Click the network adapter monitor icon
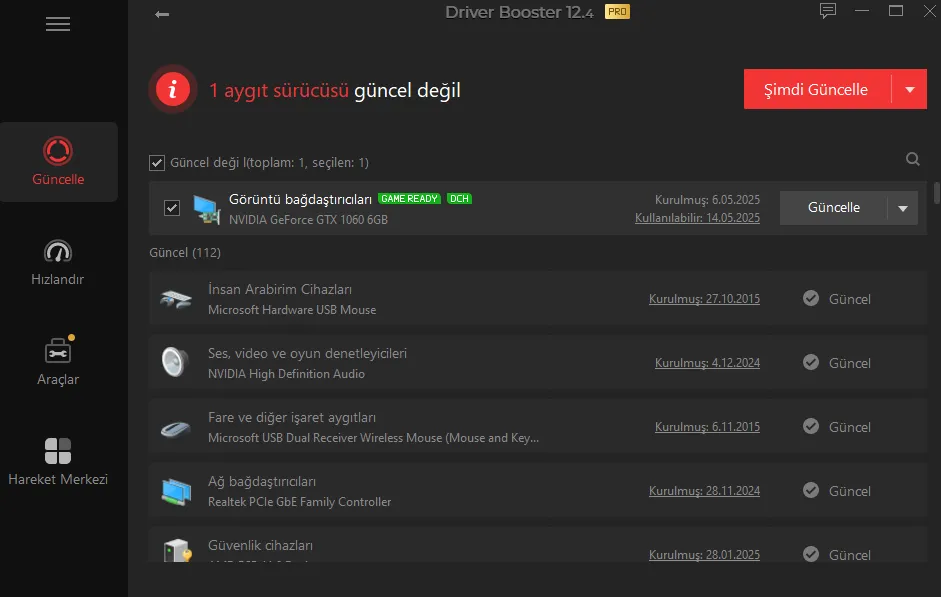This screenshot has width=941, height=597. pyautogui.click(x=176, y=491)
